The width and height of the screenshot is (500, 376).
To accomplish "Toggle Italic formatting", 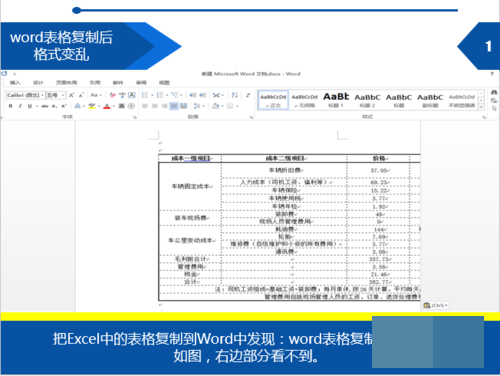I will (x=20, y=106).
